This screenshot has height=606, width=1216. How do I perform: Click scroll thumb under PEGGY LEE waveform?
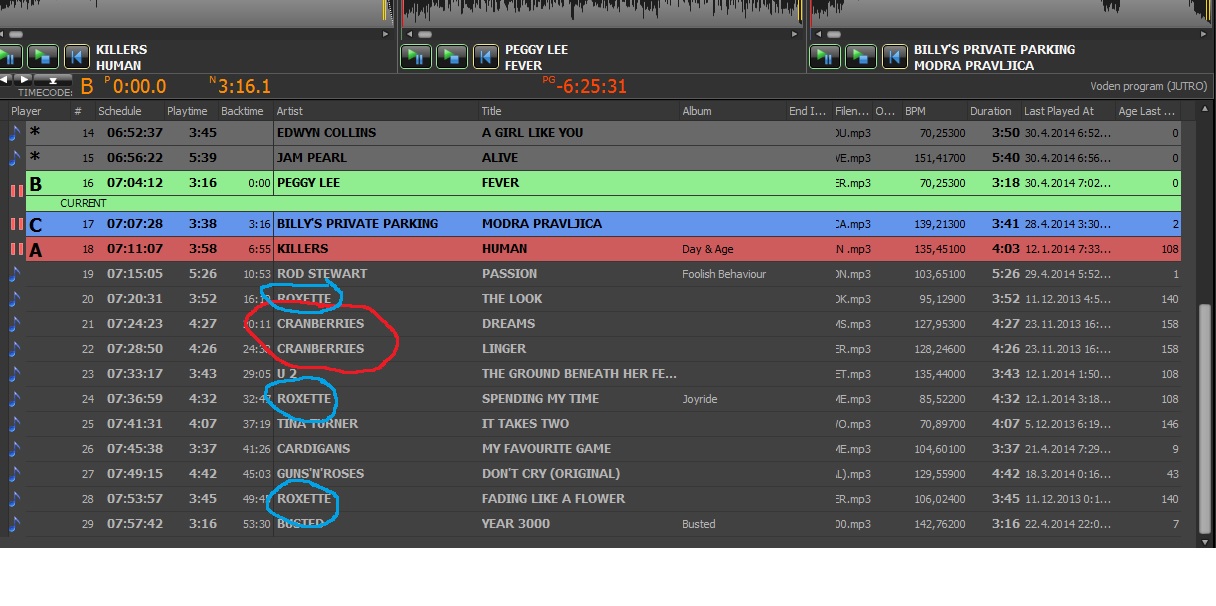pos(423,34)
